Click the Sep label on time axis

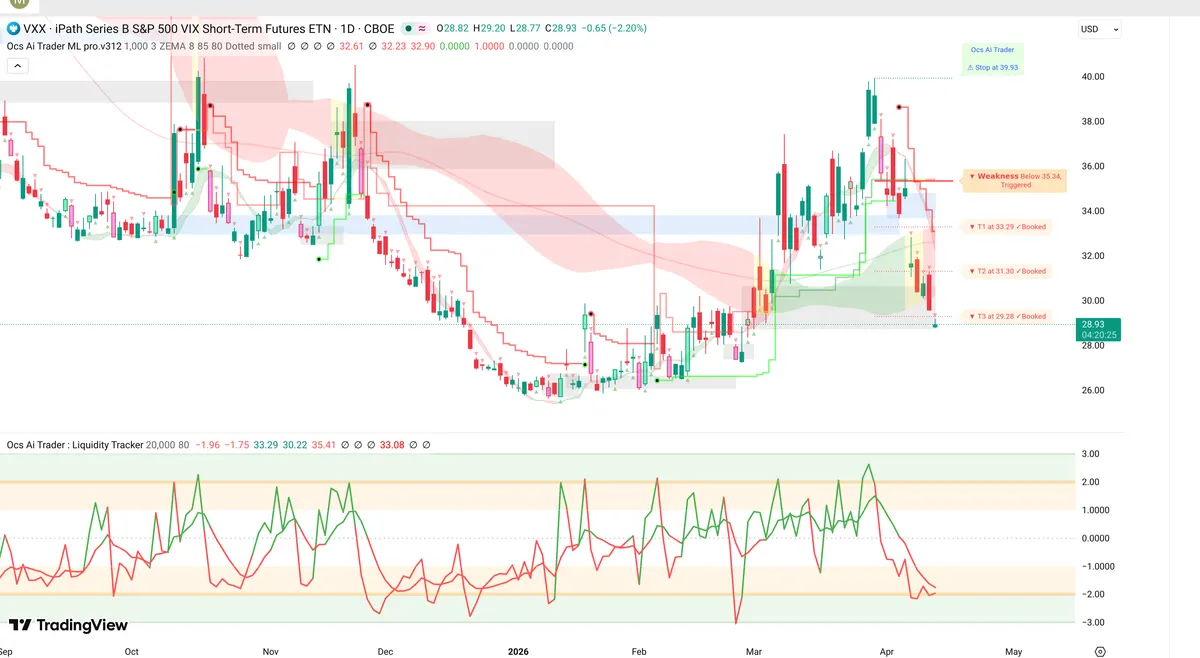8,651
